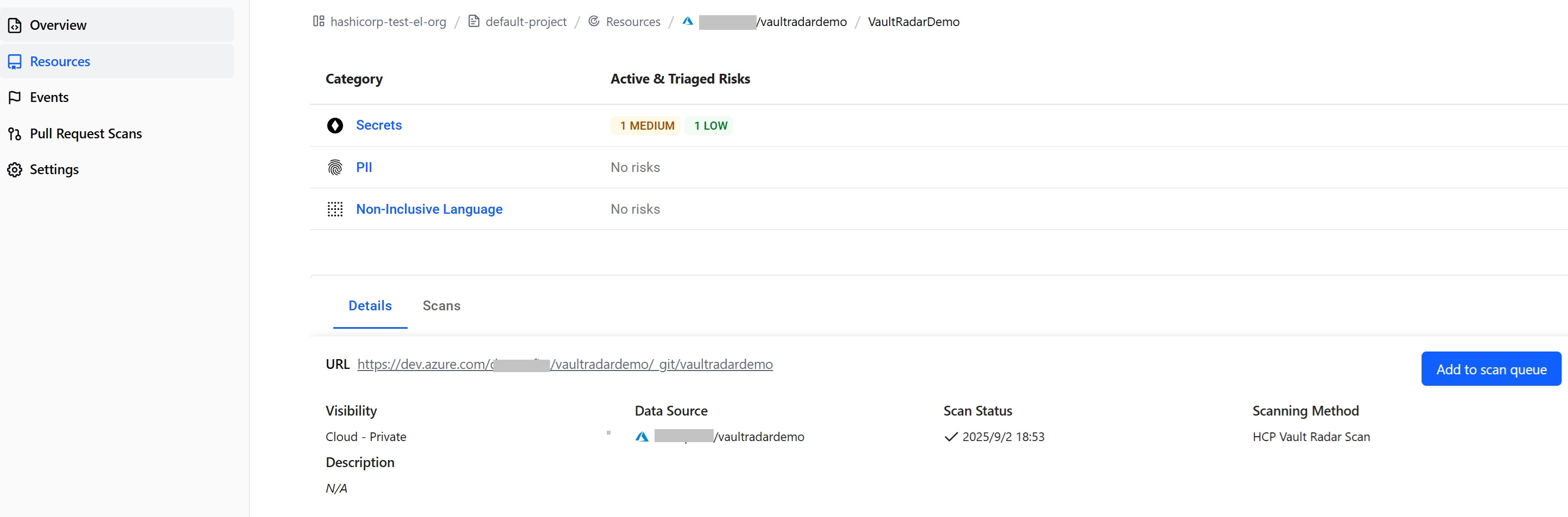Switch to the Details tab
Image resolution: width=1568 pixels, height=517 pixels.
[x=370, y=306]
